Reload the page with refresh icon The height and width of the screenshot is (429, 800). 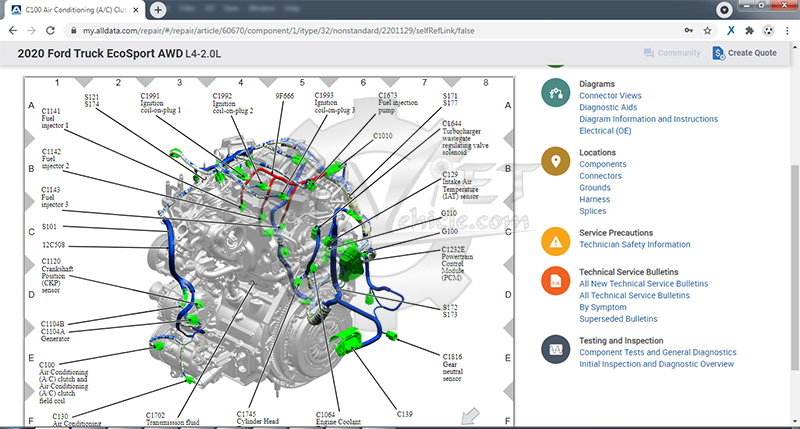point(50,31)
